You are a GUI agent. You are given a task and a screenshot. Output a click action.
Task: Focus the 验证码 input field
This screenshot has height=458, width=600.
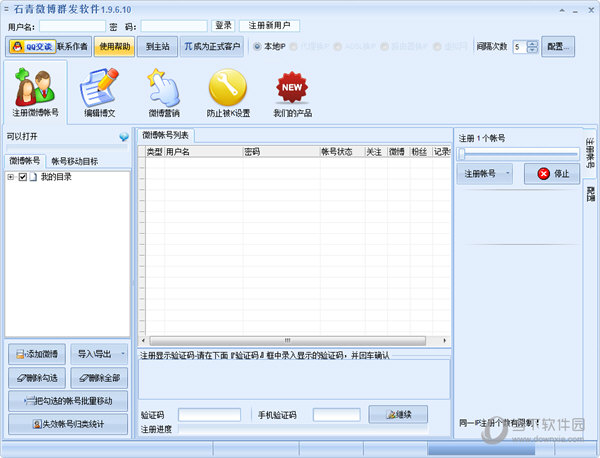[209, 415]
